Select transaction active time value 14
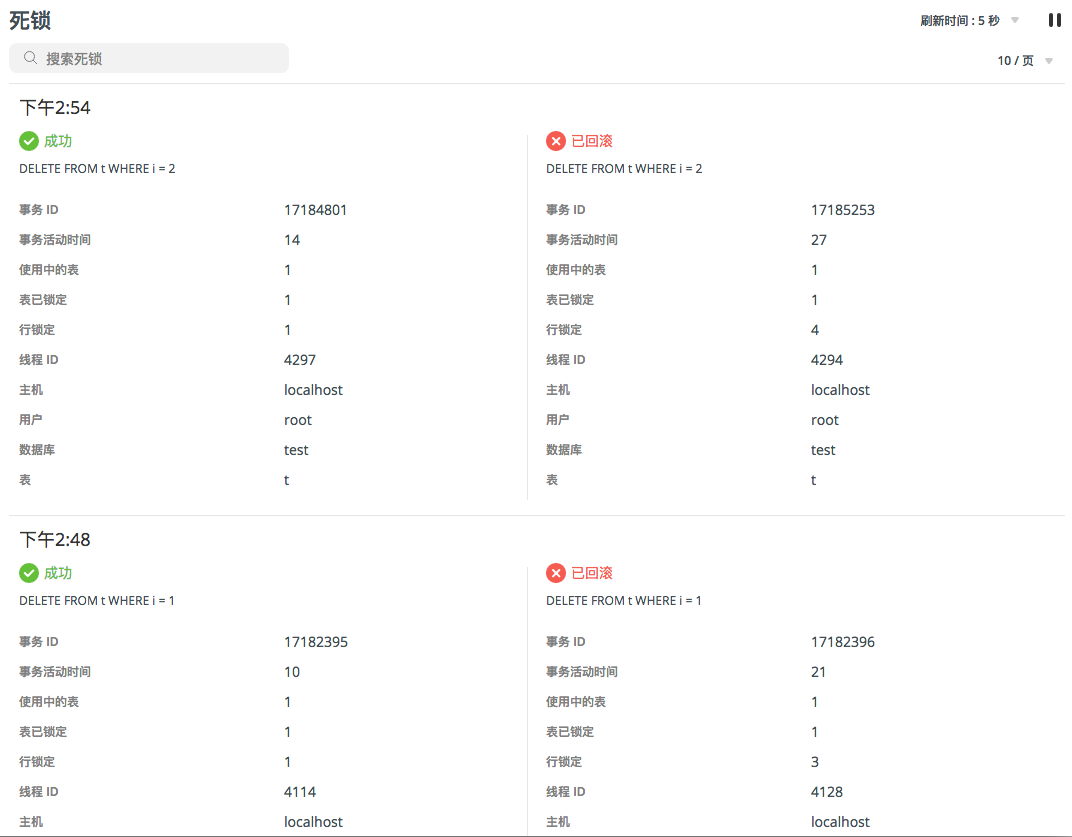 (x=292, y=240)
